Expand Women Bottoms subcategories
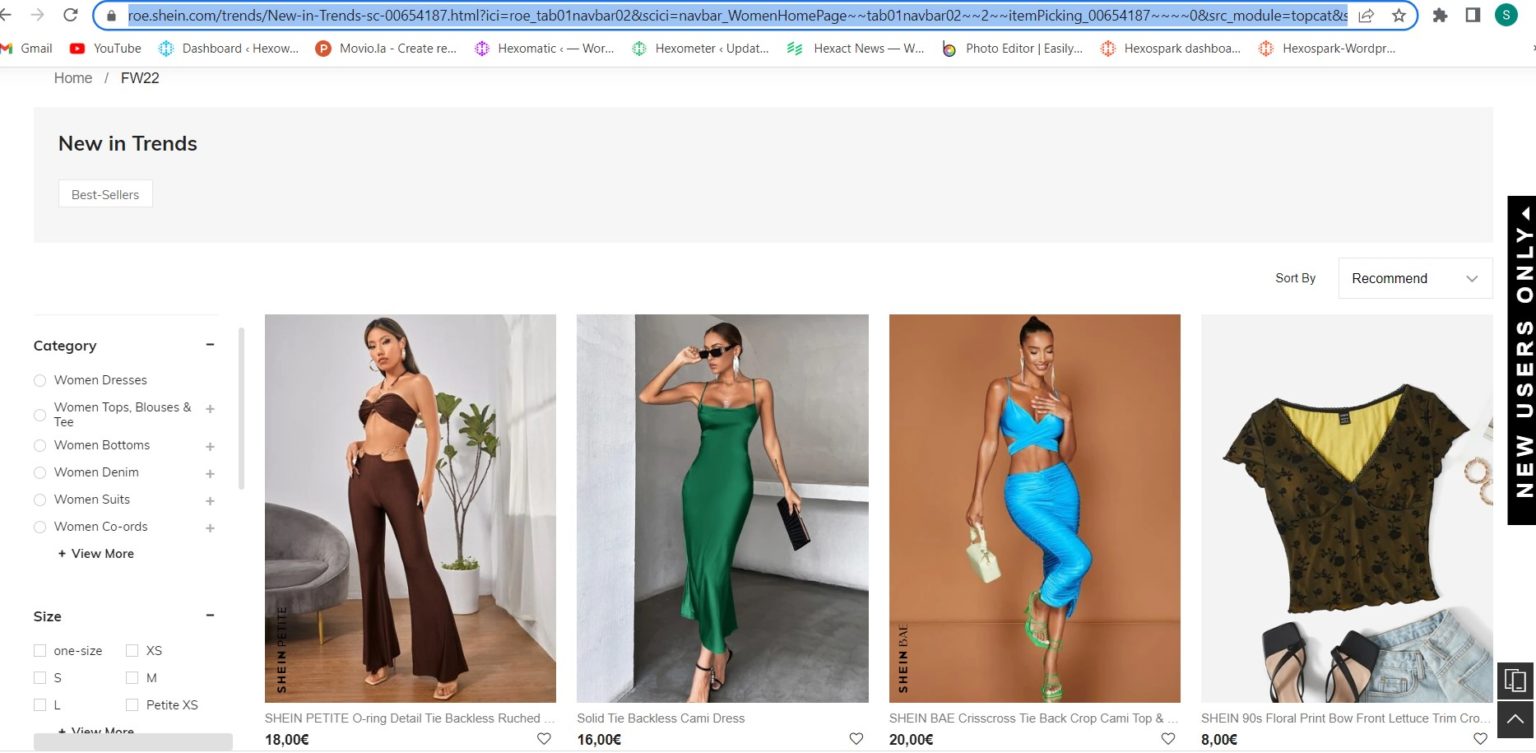 point(210,446)
